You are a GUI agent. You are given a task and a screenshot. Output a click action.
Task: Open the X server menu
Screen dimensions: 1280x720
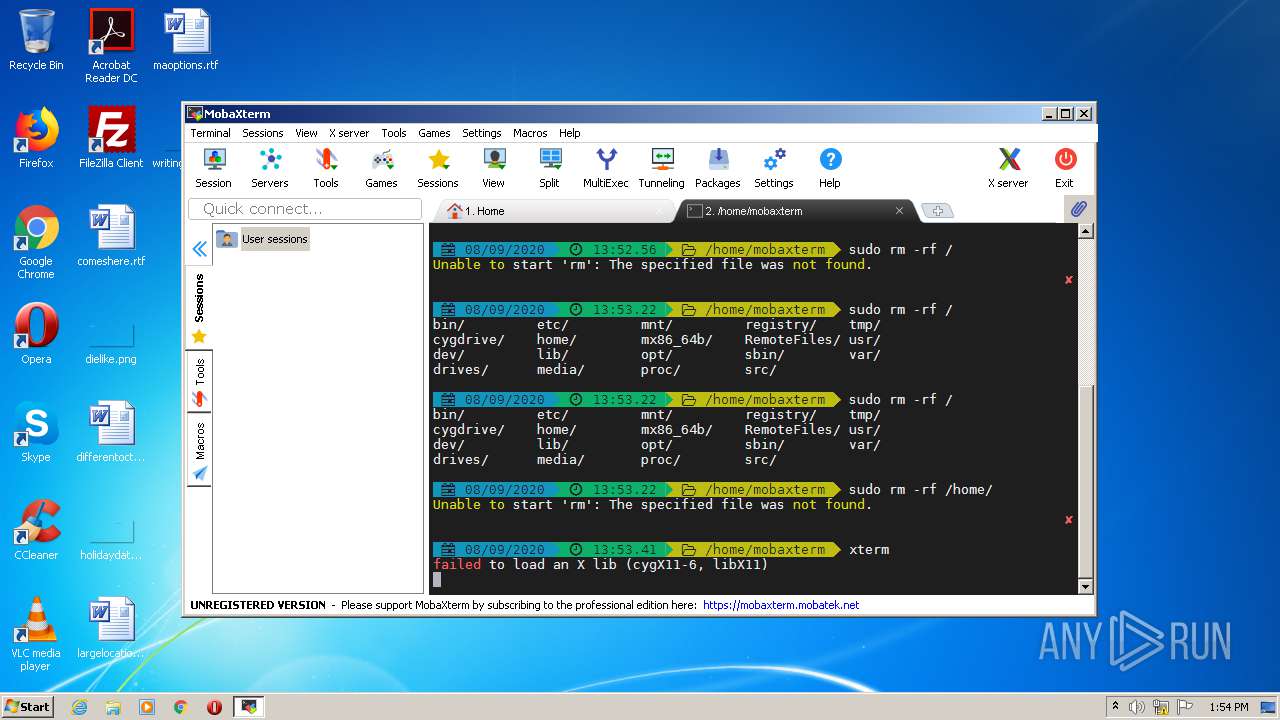[349, 133]
